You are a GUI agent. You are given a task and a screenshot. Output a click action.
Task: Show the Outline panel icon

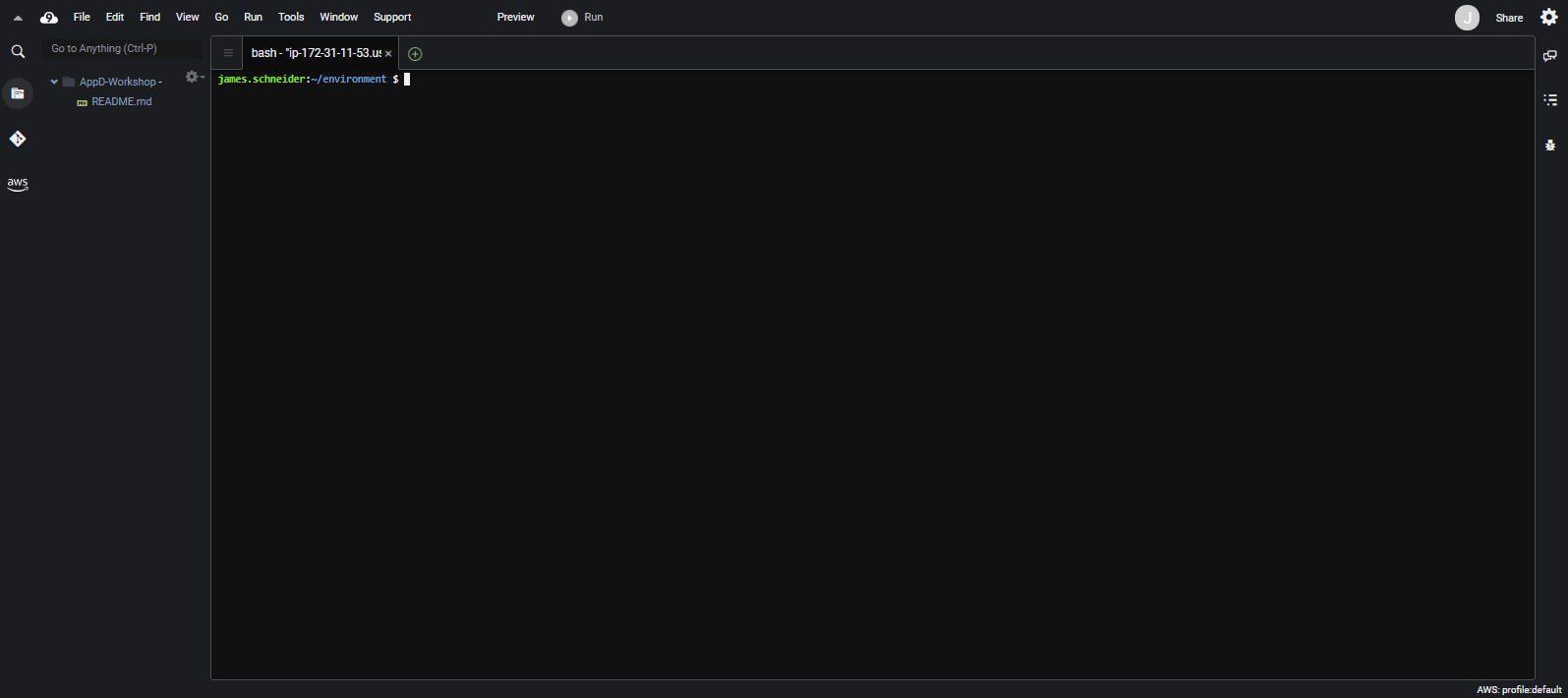click(x=1550, y=99)
